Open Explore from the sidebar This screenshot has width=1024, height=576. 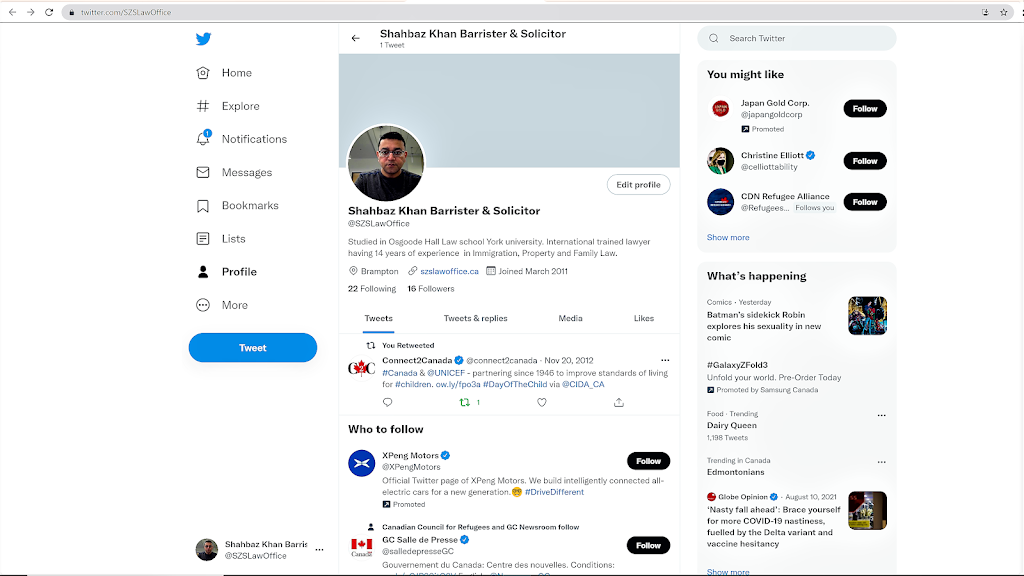tap(228, 106)
